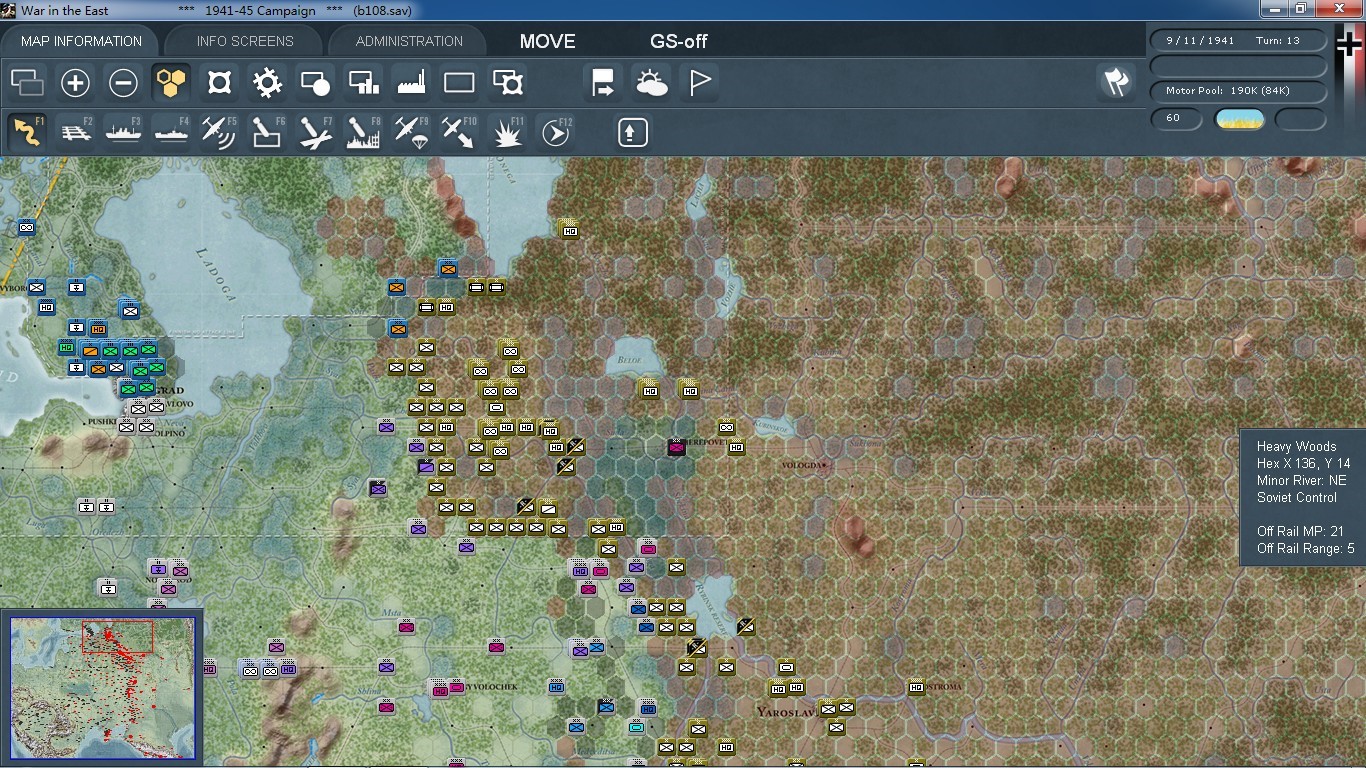Switch to the INFO SCREENS tab

pyautogui.click(x=245, y=41)
